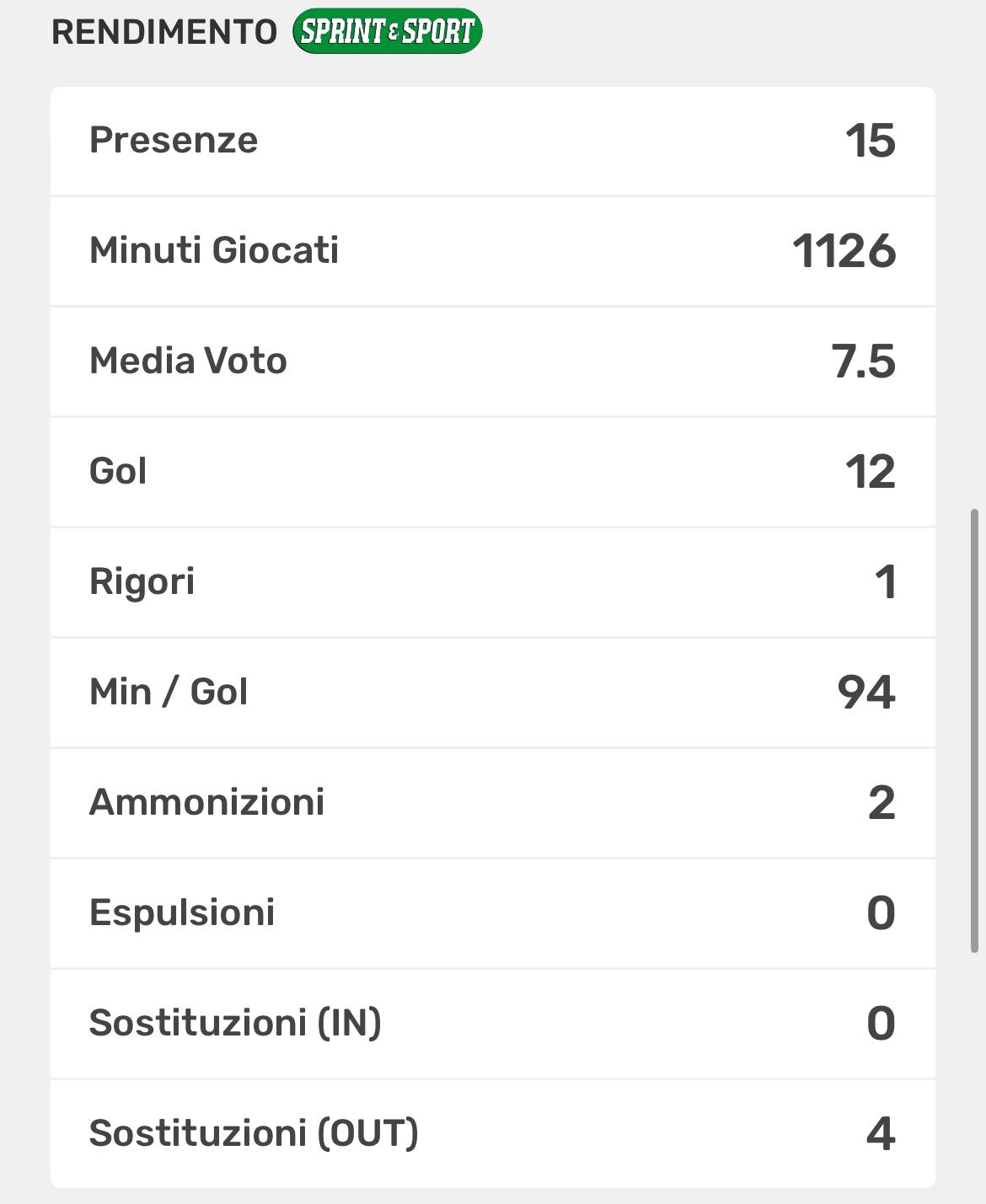Image resolution: width=986 pixels, height=1204 pixels.
Task: Click the RENDIMENTO section heading
Action: tap(164, 32)
